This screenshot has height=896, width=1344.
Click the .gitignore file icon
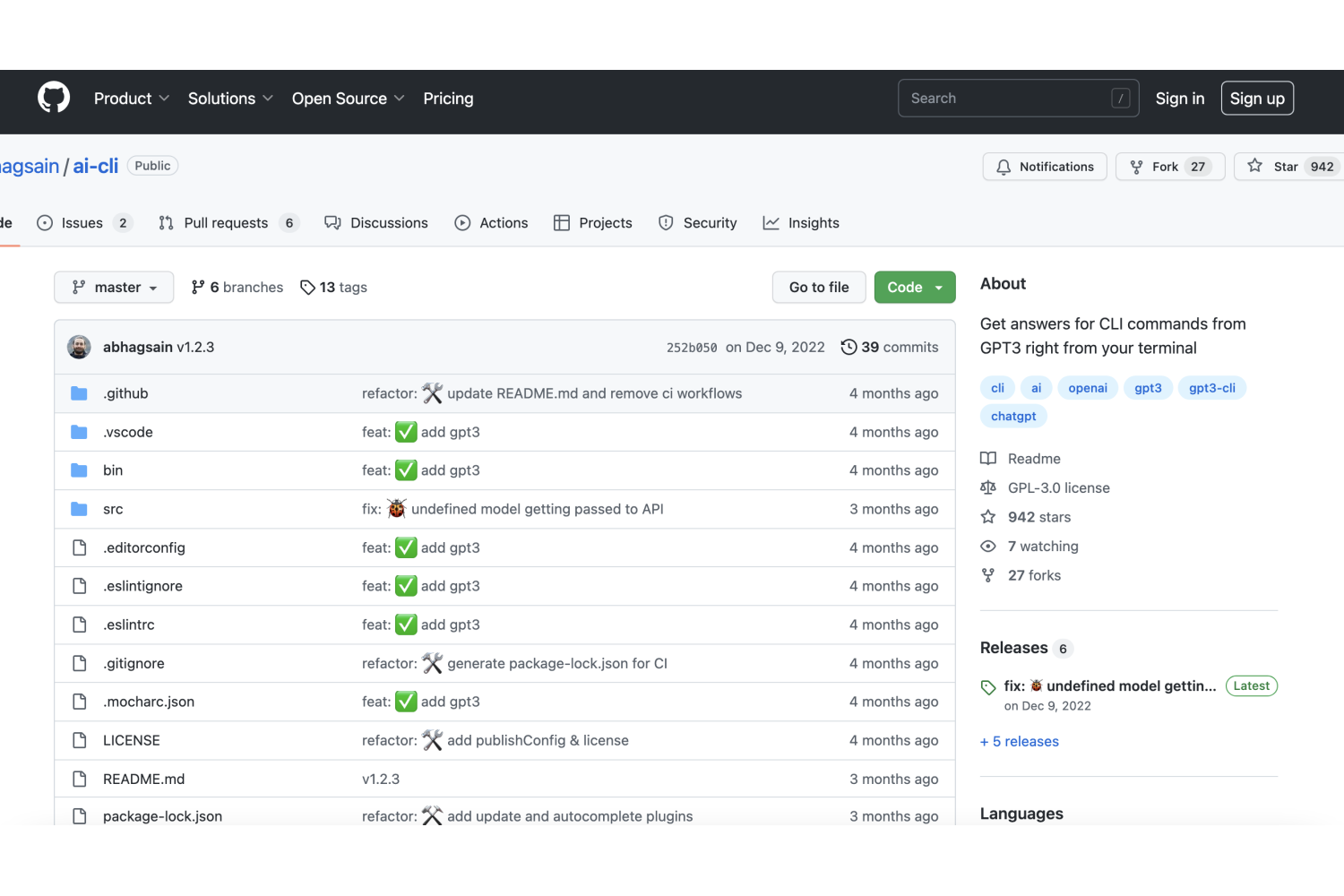(79, 663)
